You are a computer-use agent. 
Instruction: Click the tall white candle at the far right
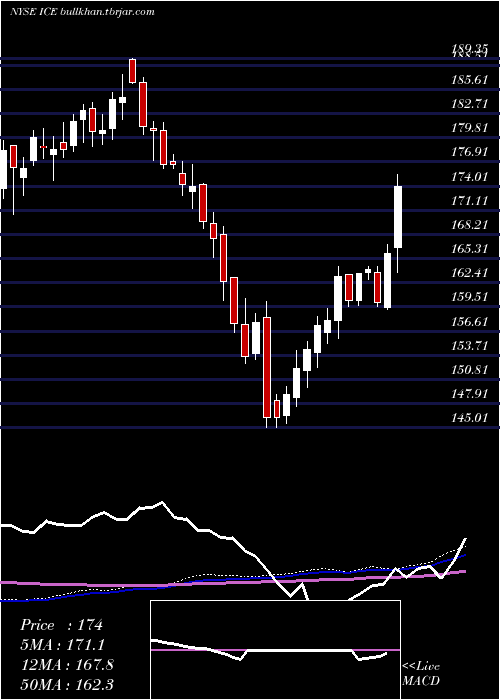(398, 217)
